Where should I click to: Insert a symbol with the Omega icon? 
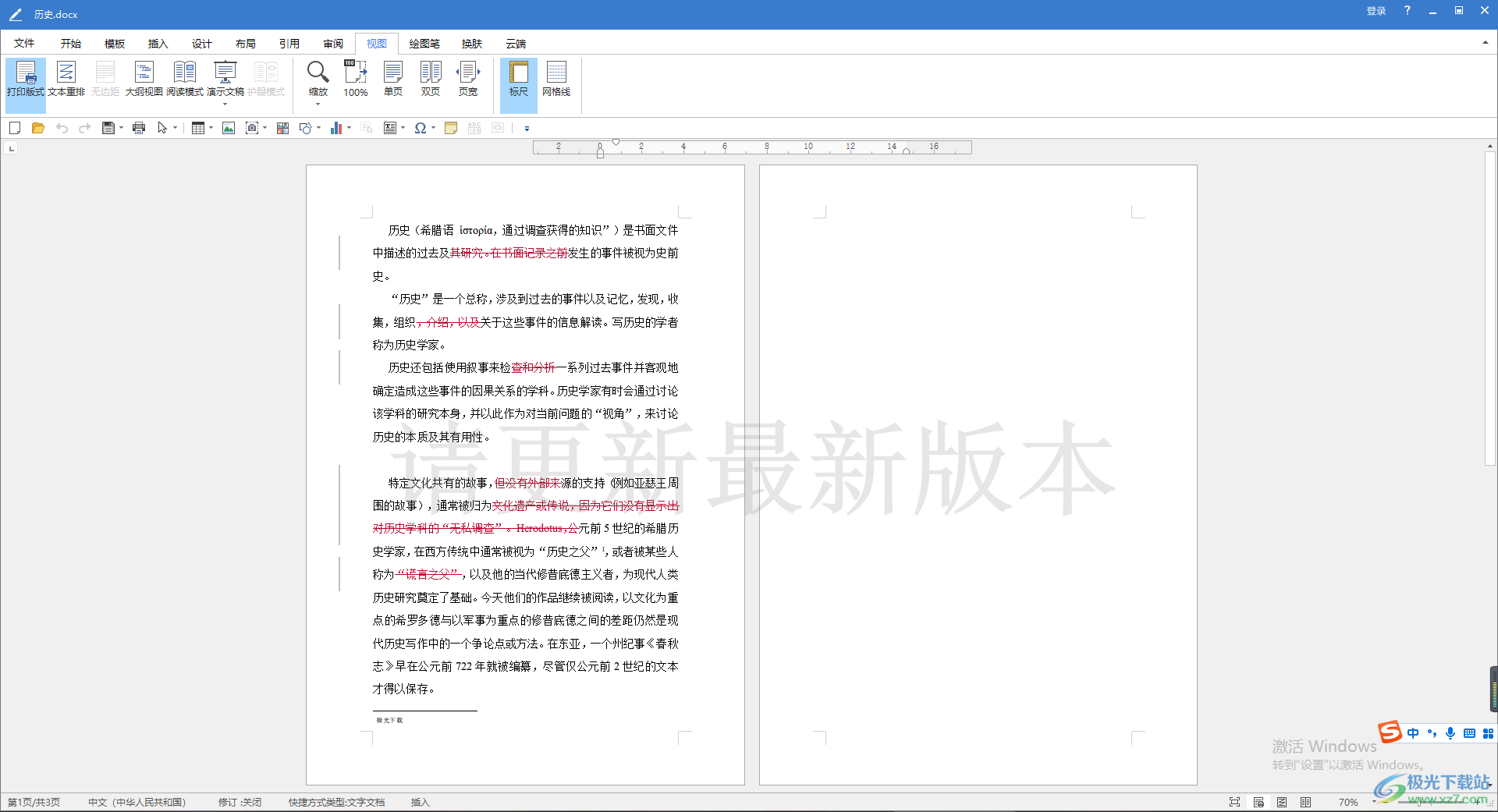pyautogui.click(x=421, y=128)
